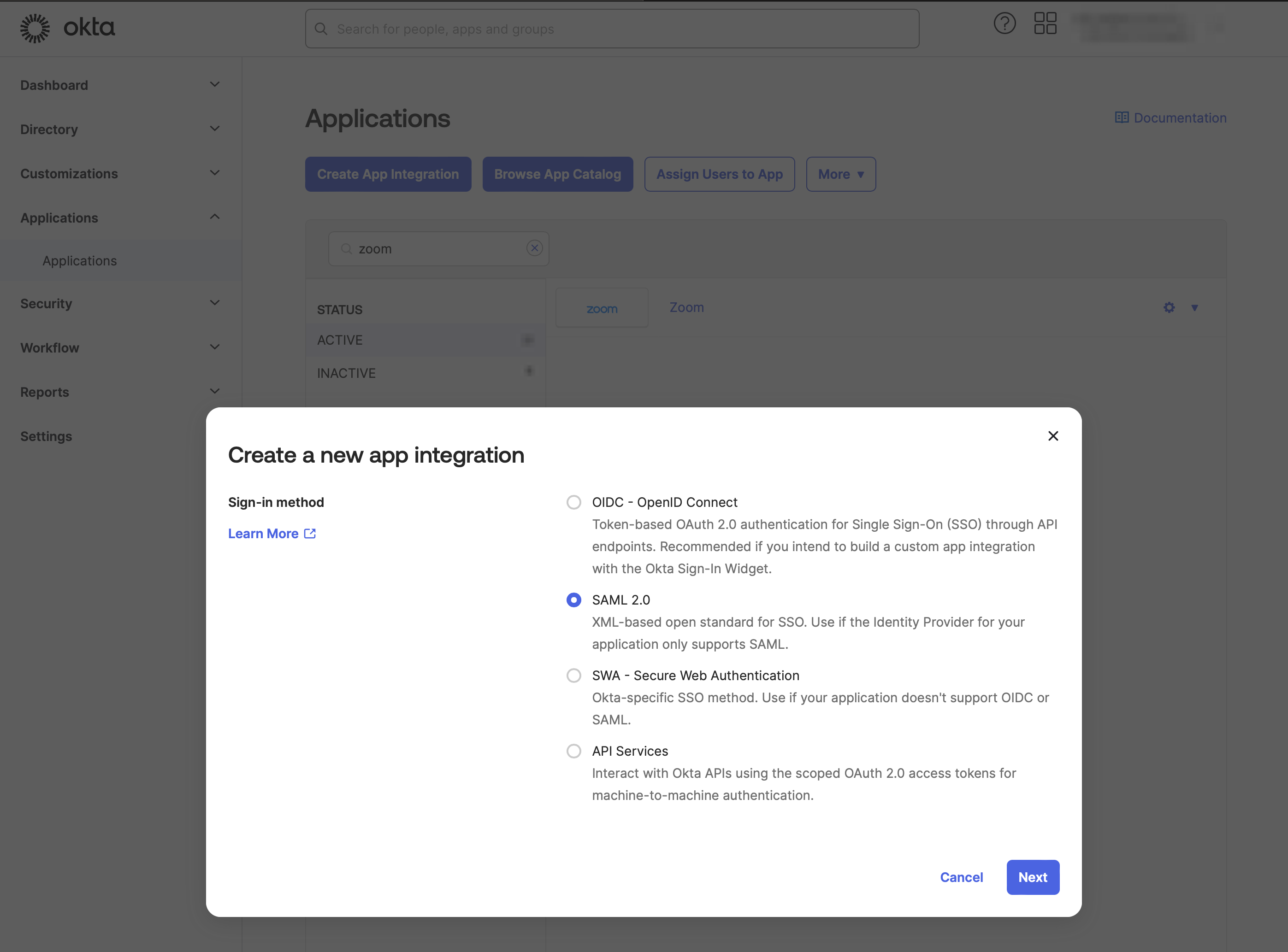This screenshot has height=952, width=1288.
Task: Click the gear icon on Zoom row
Action: 1169,308
